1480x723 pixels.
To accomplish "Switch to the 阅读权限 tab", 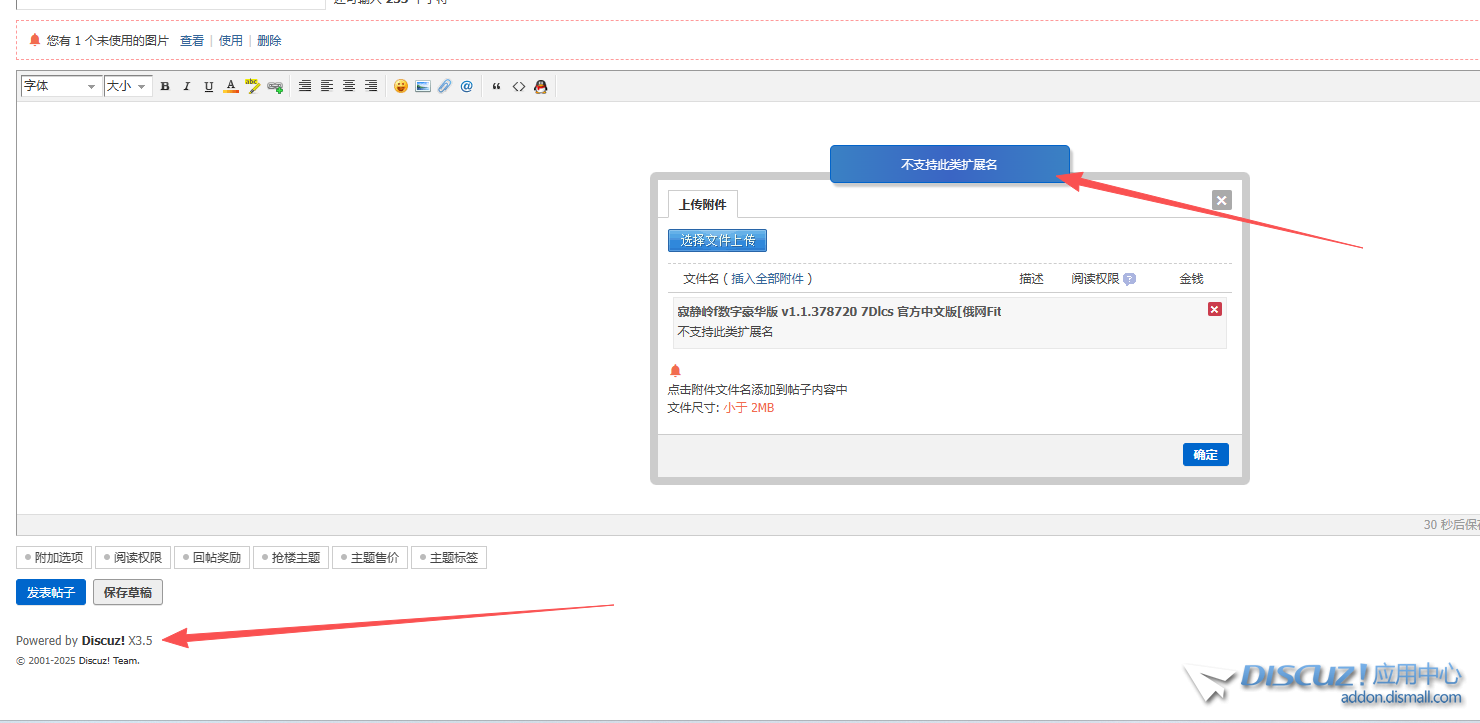I will point(133,558).
